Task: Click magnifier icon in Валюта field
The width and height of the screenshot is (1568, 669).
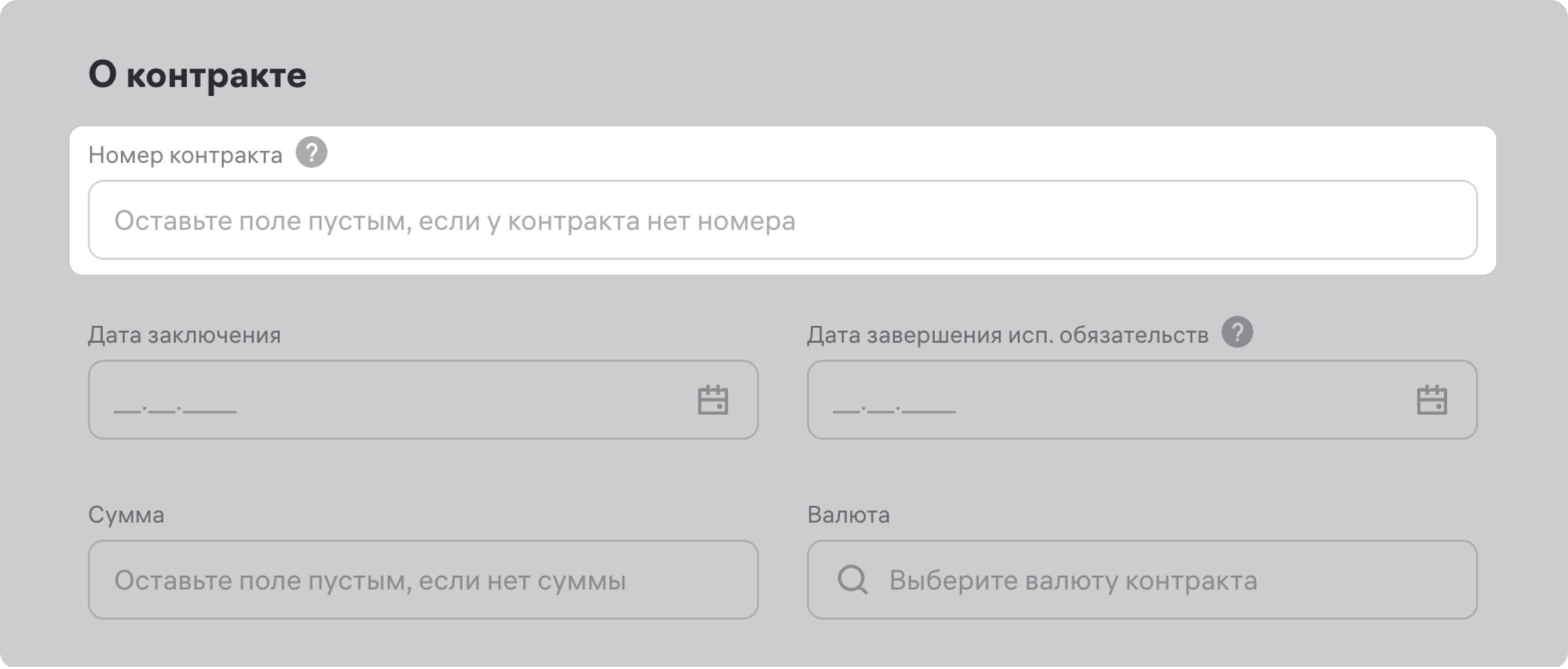Action: click(852, 580)
